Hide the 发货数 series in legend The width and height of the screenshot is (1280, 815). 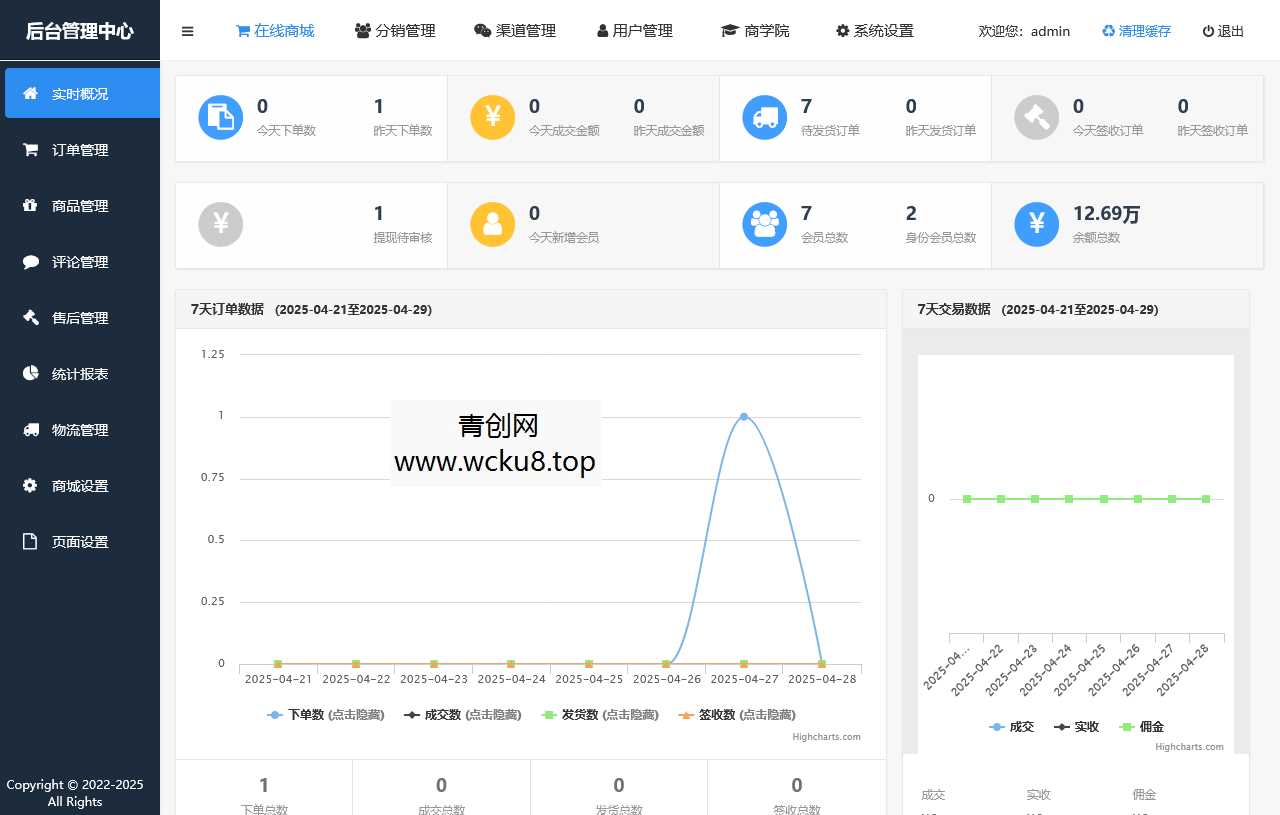(600, 714)
